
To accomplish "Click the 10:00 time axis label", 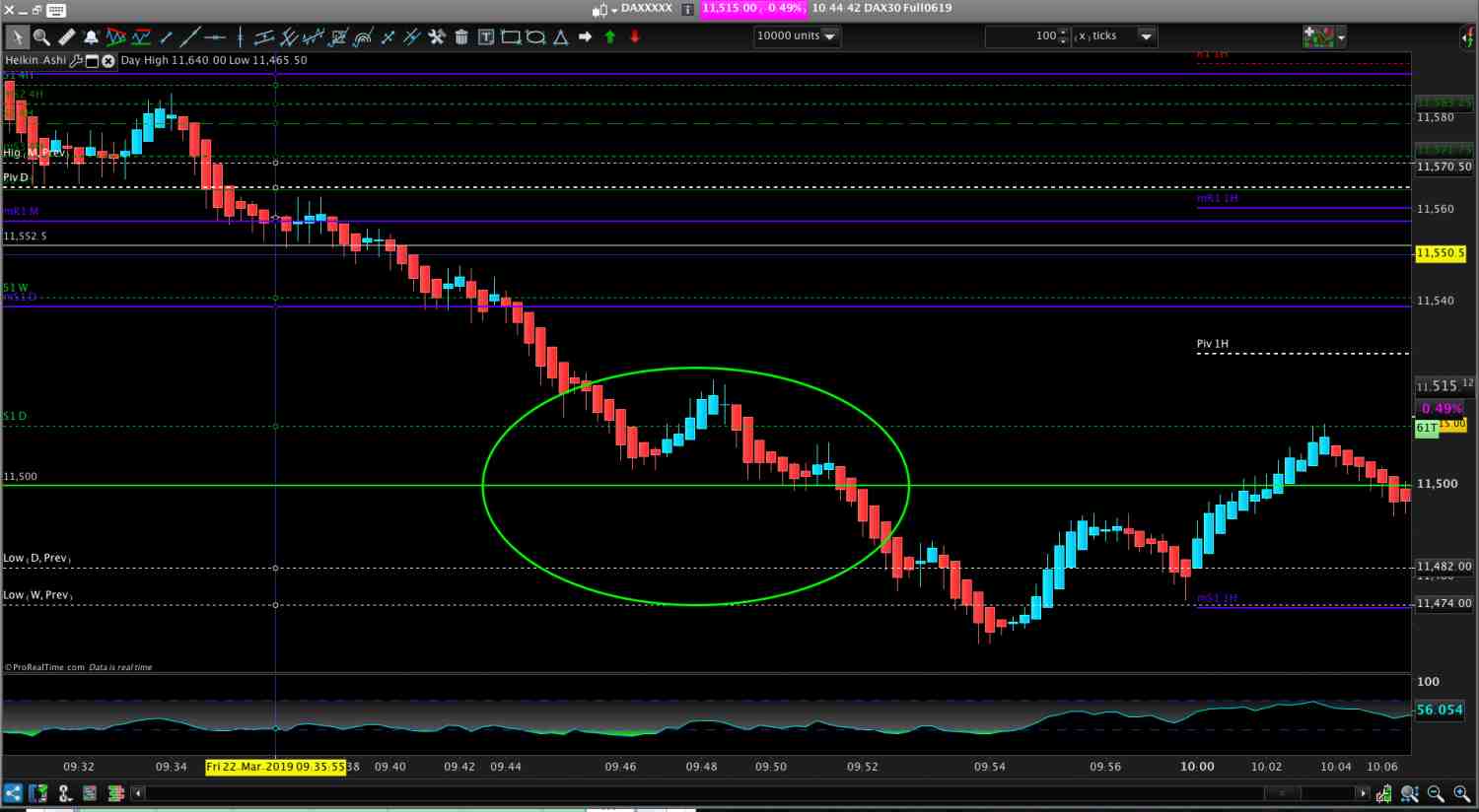I will tap(1197, 767).
